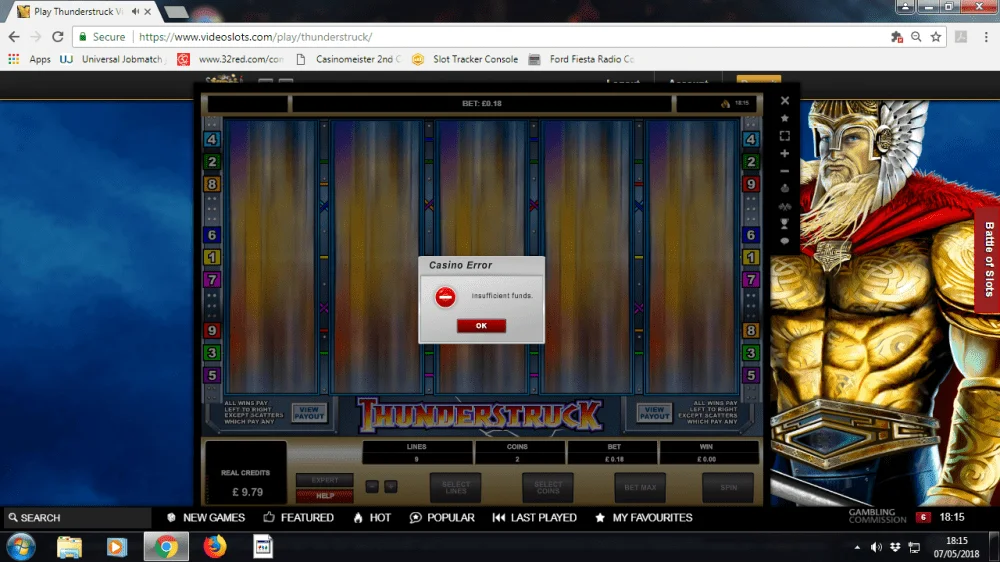The width and height of the screenshot is (1000, 562).
Task: Enter fullscreen using the square brackets icon
Action: point(785,136)
